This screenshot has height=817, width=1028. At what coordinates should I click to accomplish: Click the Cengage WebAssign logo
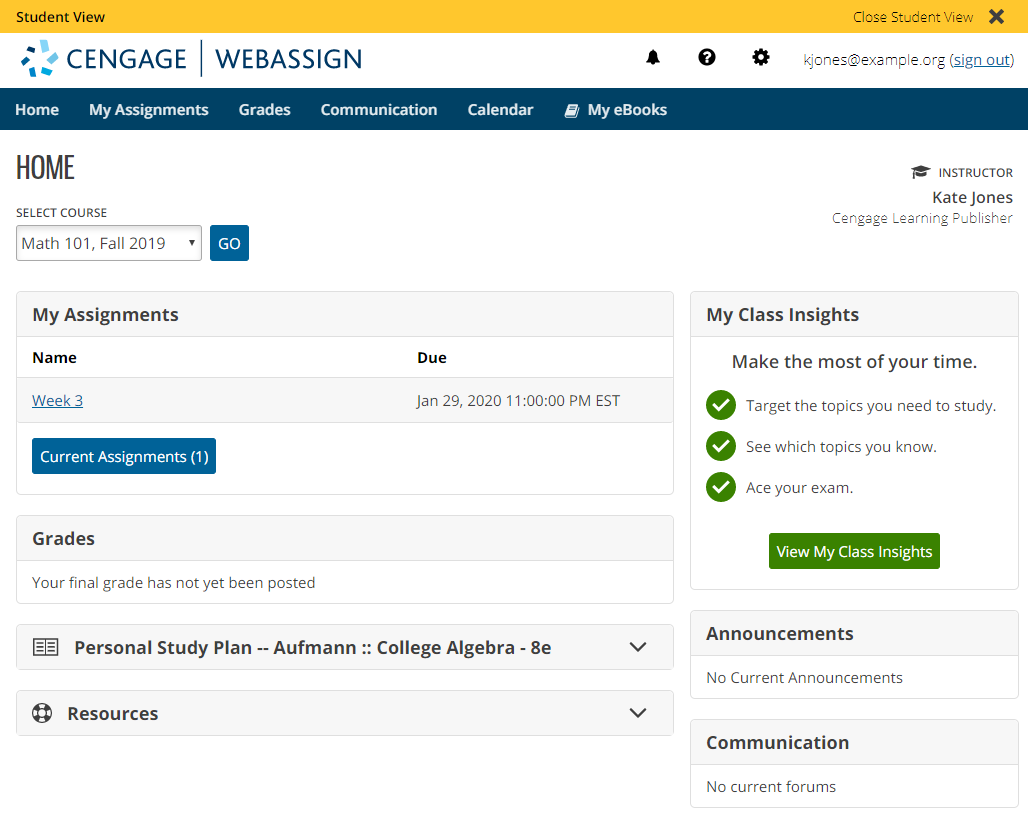191,59
